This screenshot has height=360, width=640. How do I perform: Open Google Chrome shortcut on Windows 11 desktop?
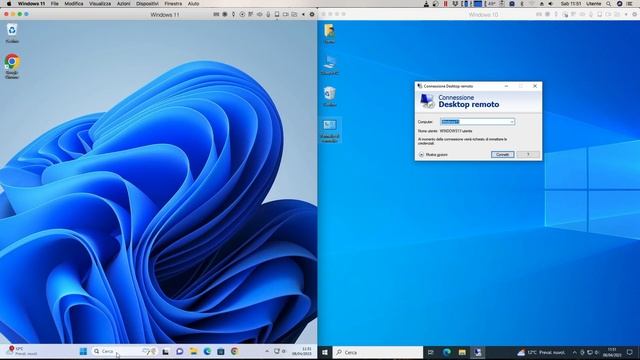(x=12, y=66)
